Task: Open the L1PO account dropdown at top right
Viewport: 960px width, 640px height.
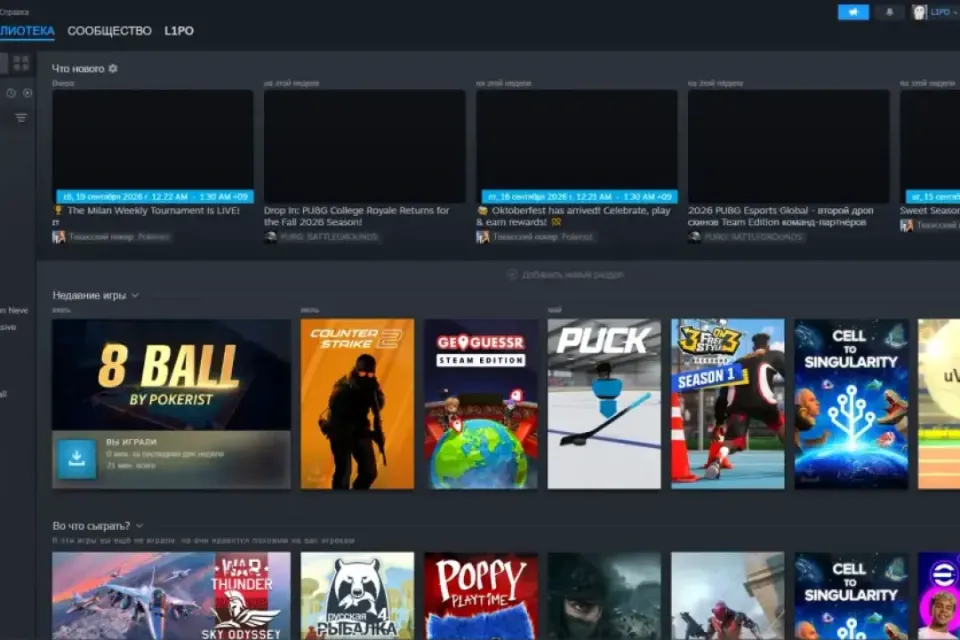Action: [x=944, y=12]
